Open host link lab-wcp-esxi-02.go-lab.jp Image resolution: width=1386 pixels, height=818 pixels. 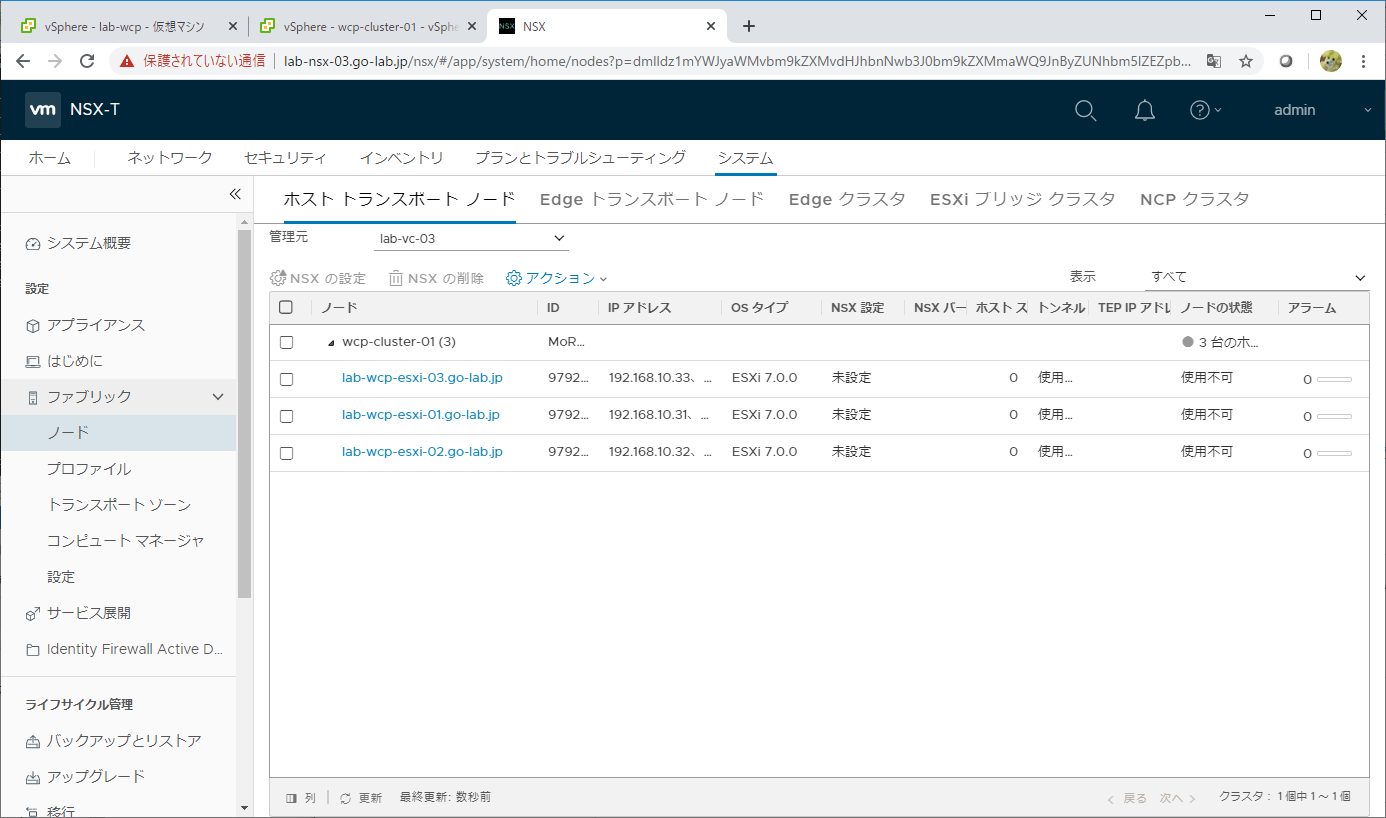422,452
